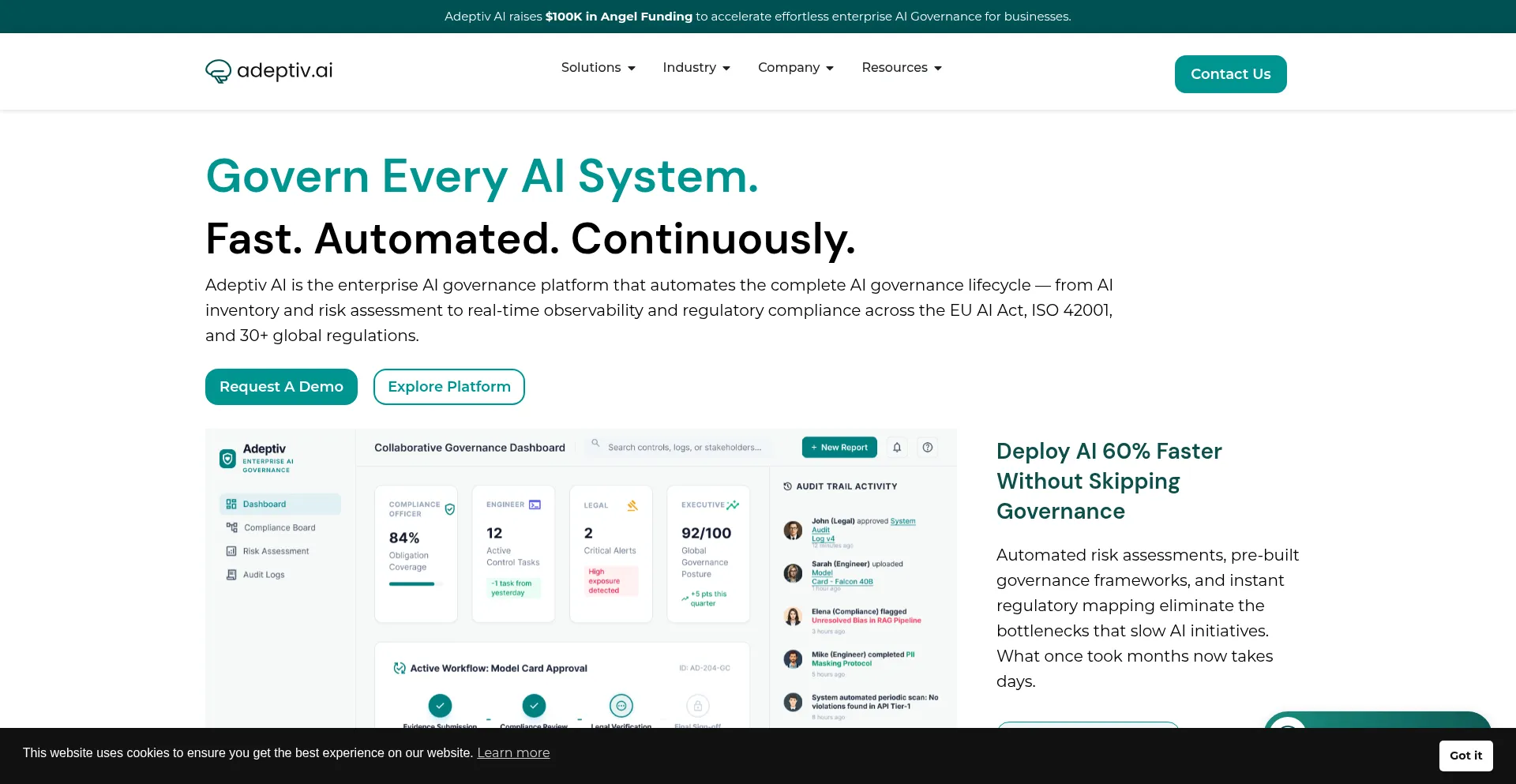Open the help question mark icon
Screen dimensions: 1516x784
pos(928,448)
